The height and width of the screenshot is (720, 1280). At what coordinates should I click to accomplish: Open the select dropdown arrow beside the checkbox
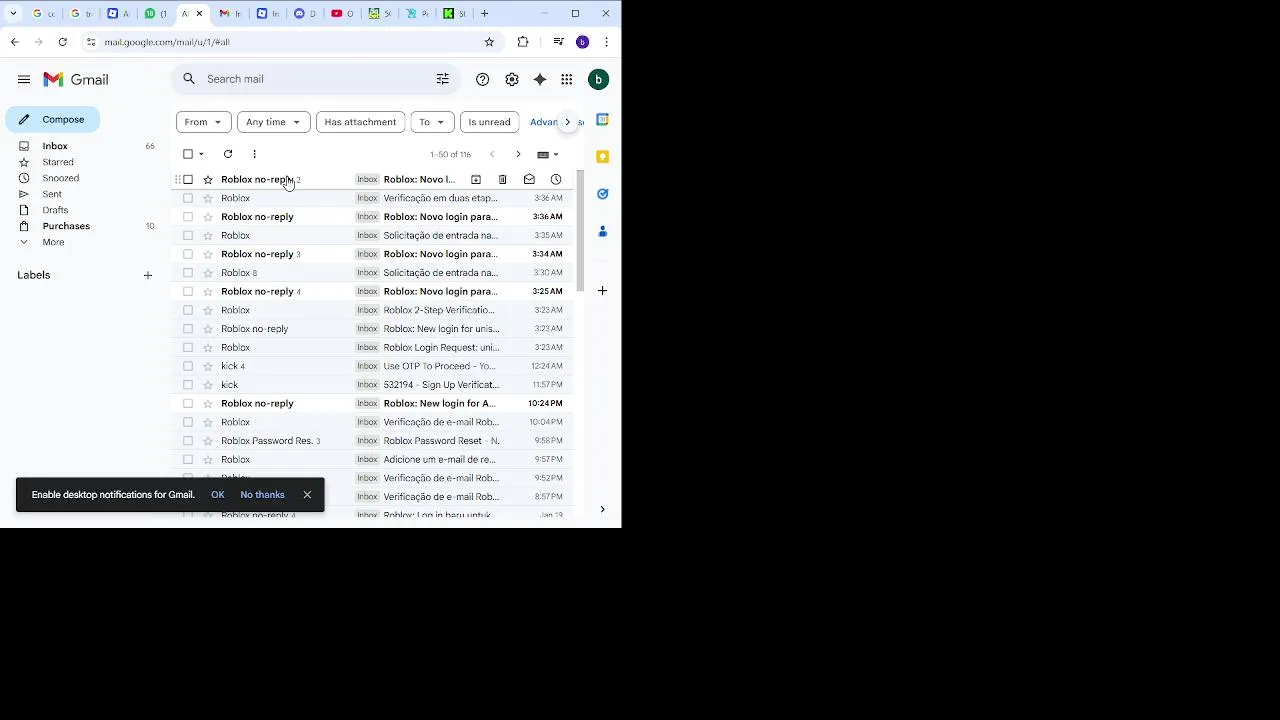click(201, 154)
